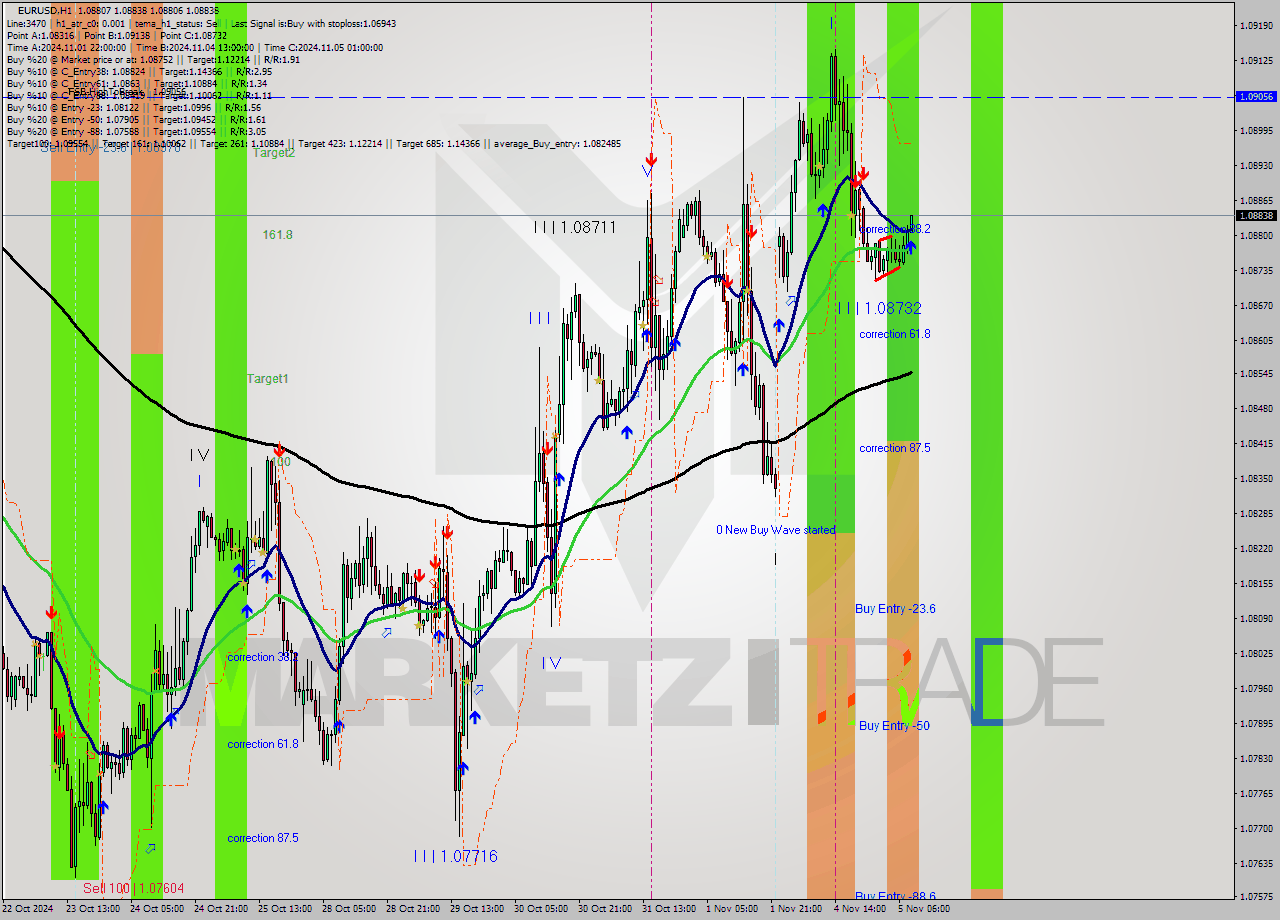
Task: Click the '28 Oct 05:00' time axis label
Action: pos(349,909)
